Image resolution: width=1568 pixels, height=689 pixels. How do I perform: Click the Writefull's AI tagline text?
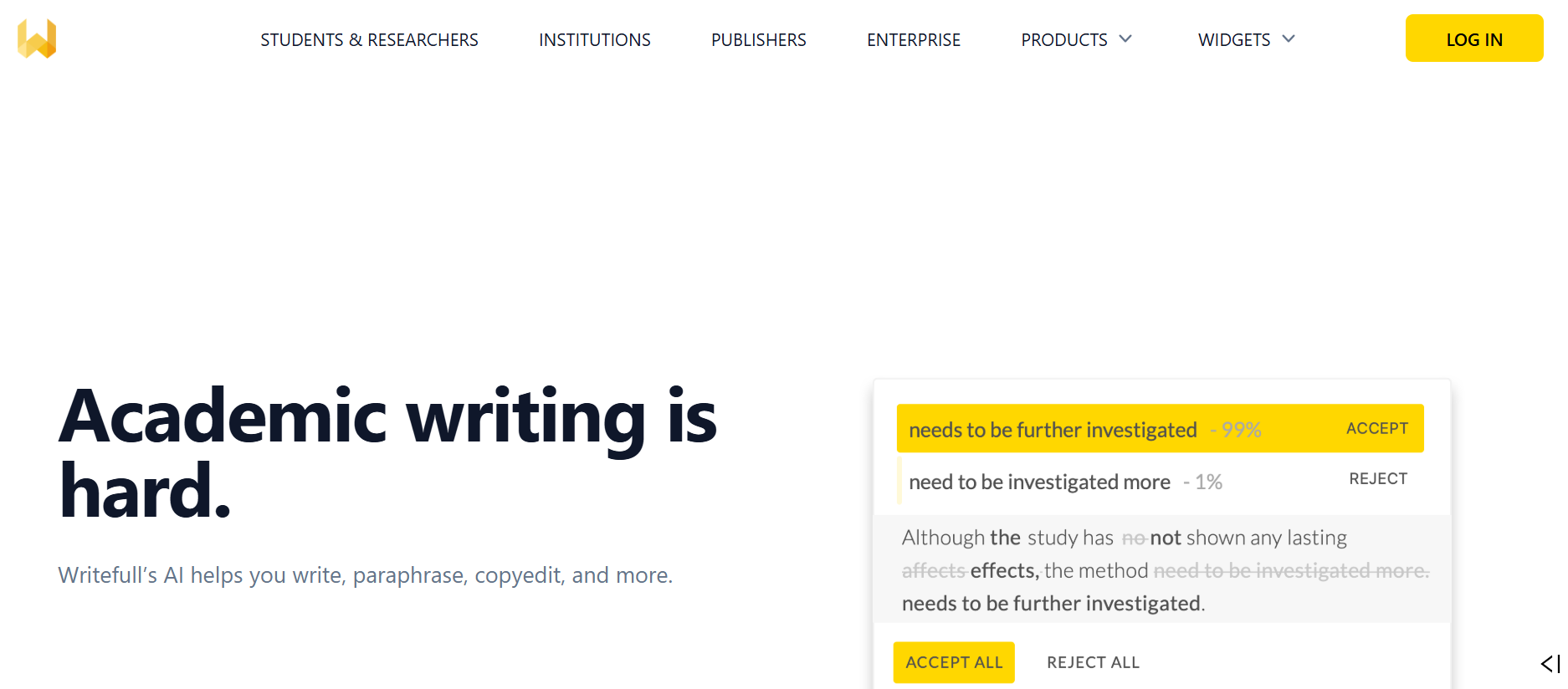point(365,575)
